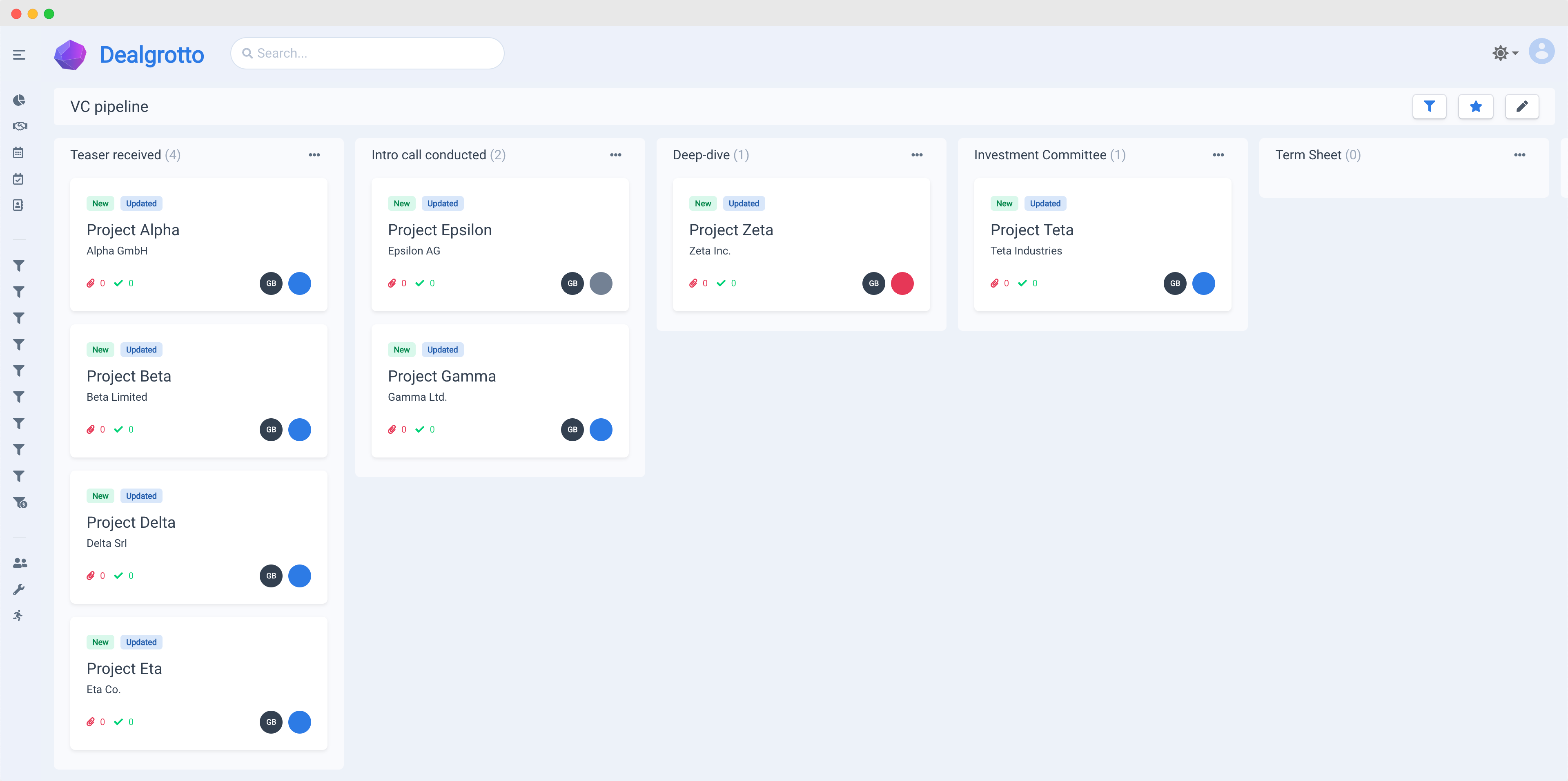
Task: Click attachment paperclip on Project Delta
Action: pyautogui.click(x=91, y=575)
